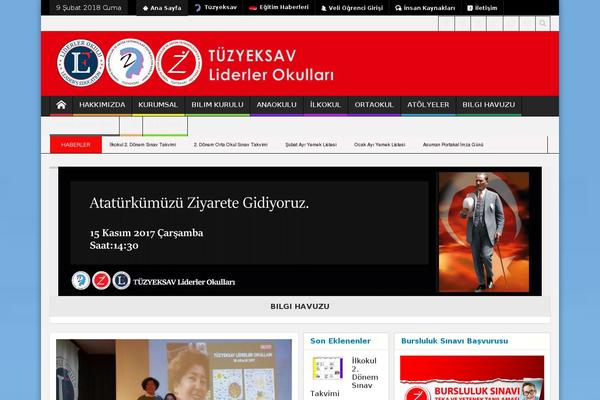600x400 pixels.
Task: Click the home icon in the main navigation bar
Action: pos(61,105)
